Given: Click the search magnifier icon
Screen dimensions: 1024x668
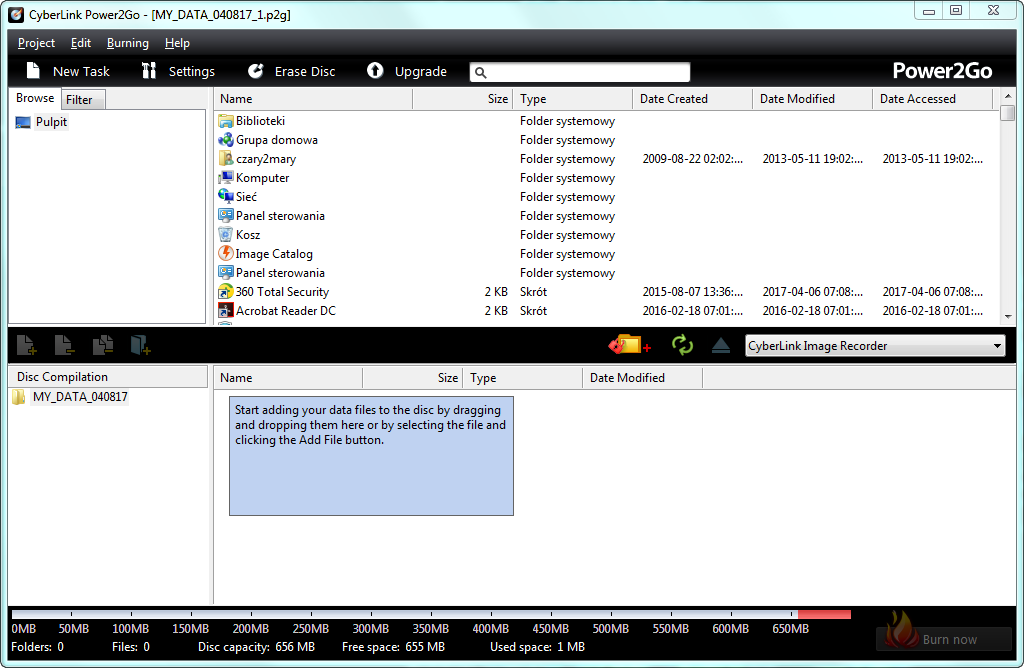Looking at the screenshot, I should click(x=481, y=72).
